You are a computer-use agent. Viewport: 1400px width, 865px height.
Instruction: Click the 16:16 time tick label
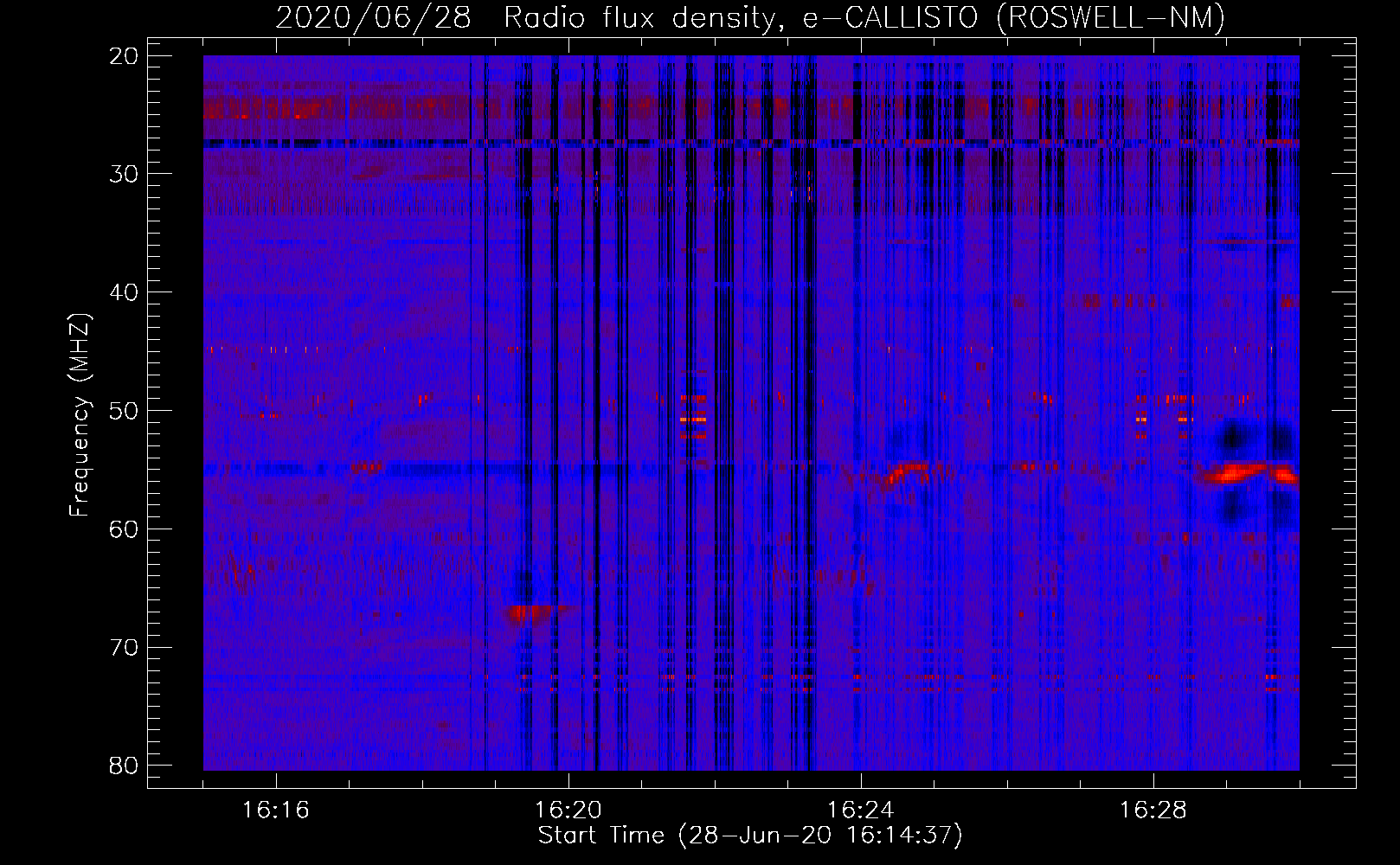tap(276, 811)
